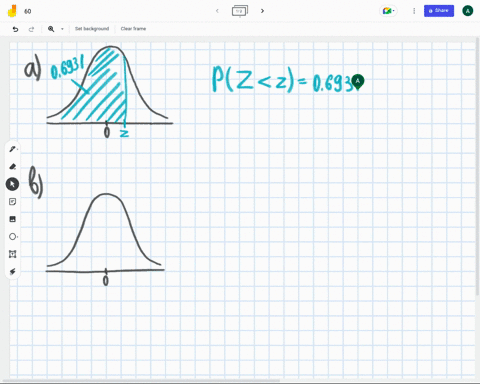This screenshot has width=480, height=384.
Task: Open the account avatar menu
Action: pyautogui.click(x=468, y=11)
